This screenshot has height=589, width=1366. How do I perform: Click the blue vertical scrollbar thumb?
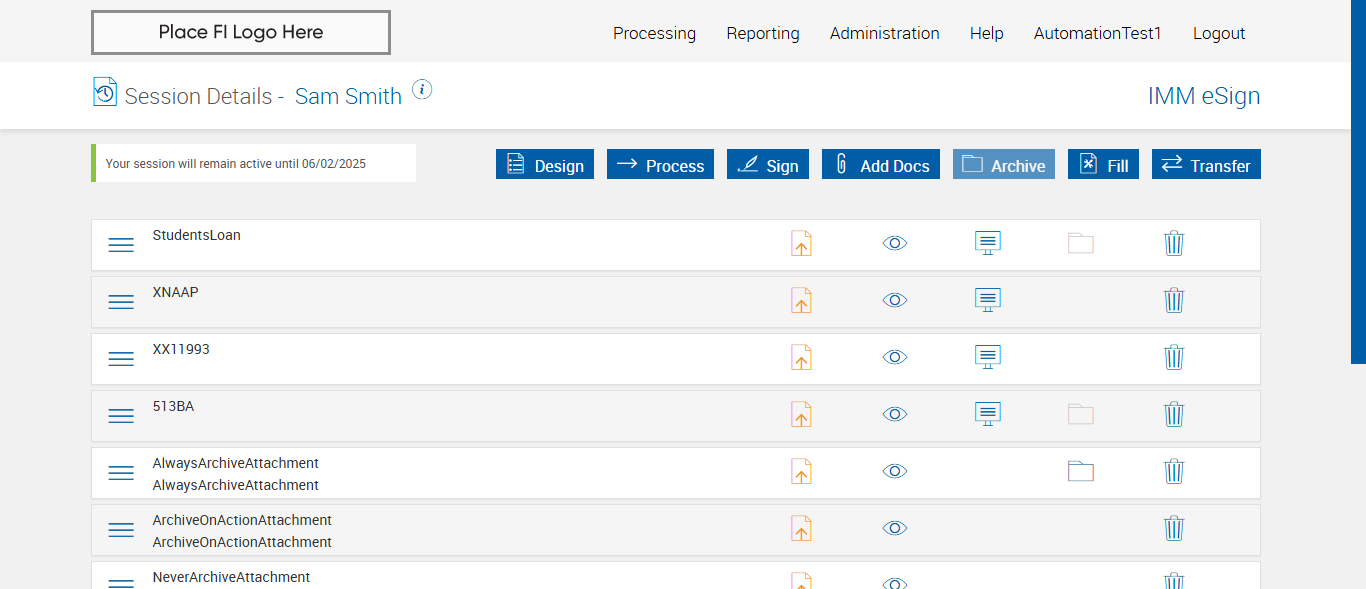coord(1359,181)
